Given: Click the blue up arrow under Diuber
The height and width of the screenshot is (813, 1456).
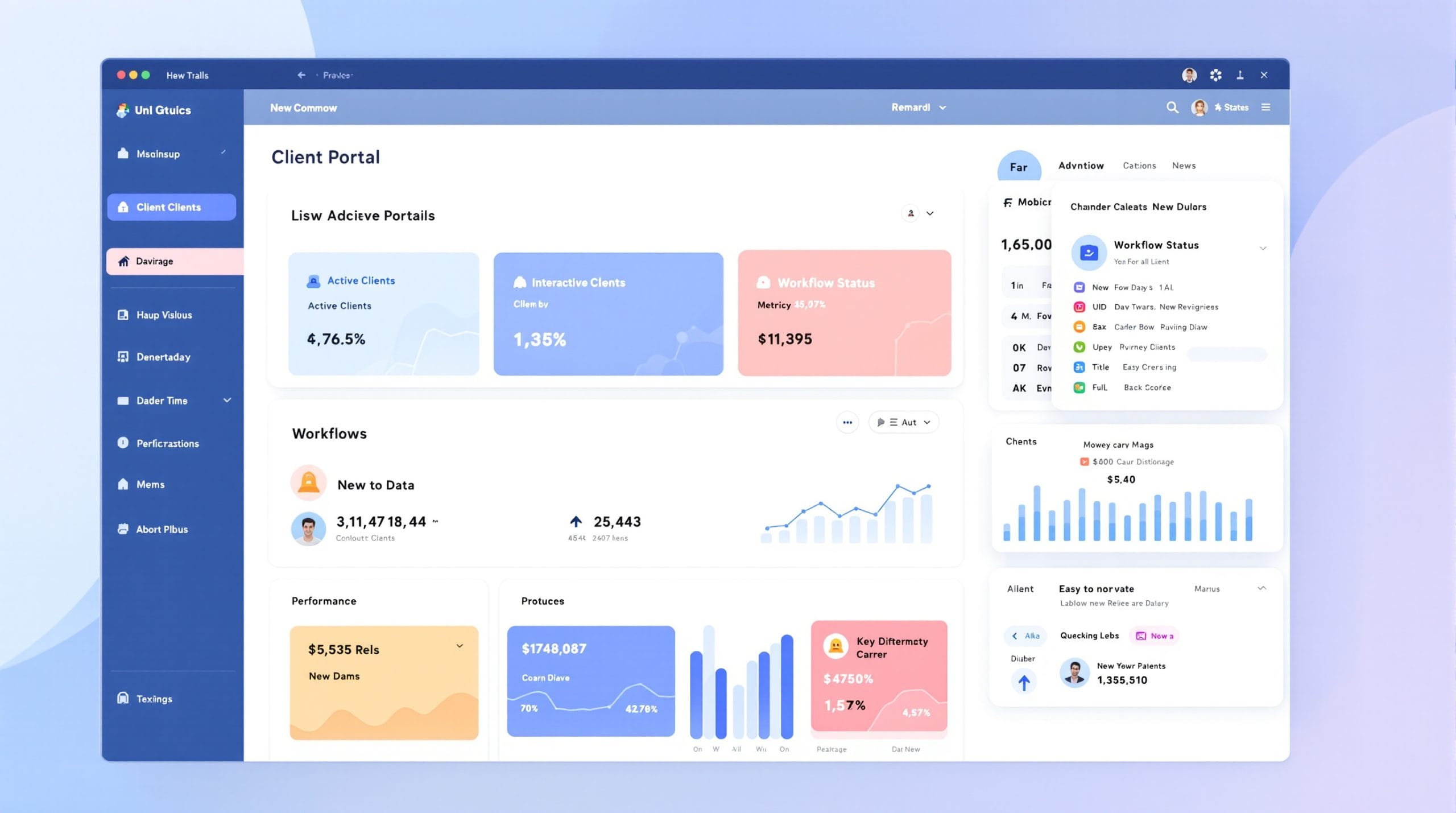Looking at the screenshot, I should (1024, 682).
